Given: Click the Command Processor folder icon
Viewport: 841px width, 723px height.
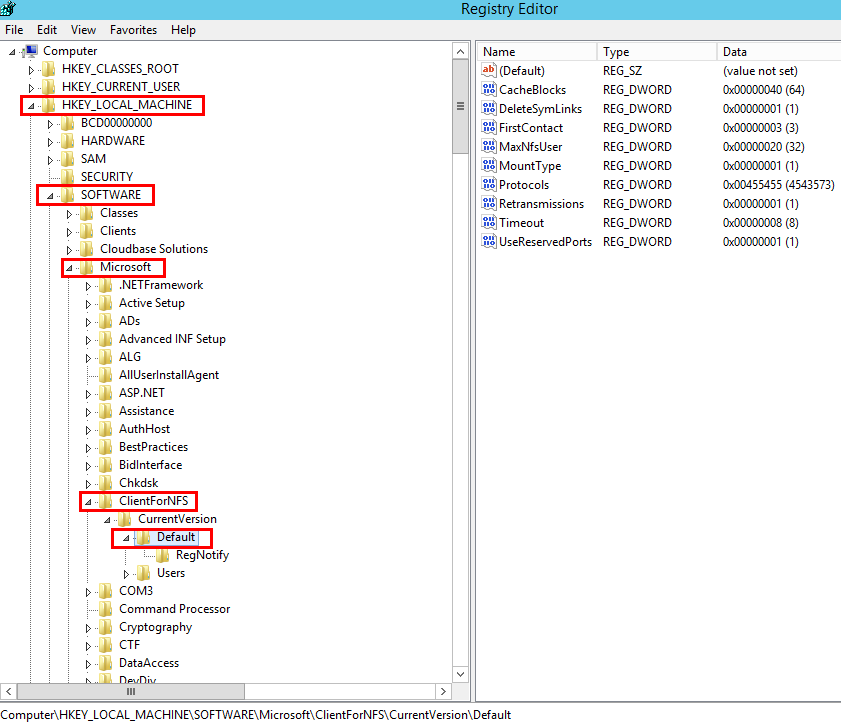Looking at the screenshot, I should 106,609.
